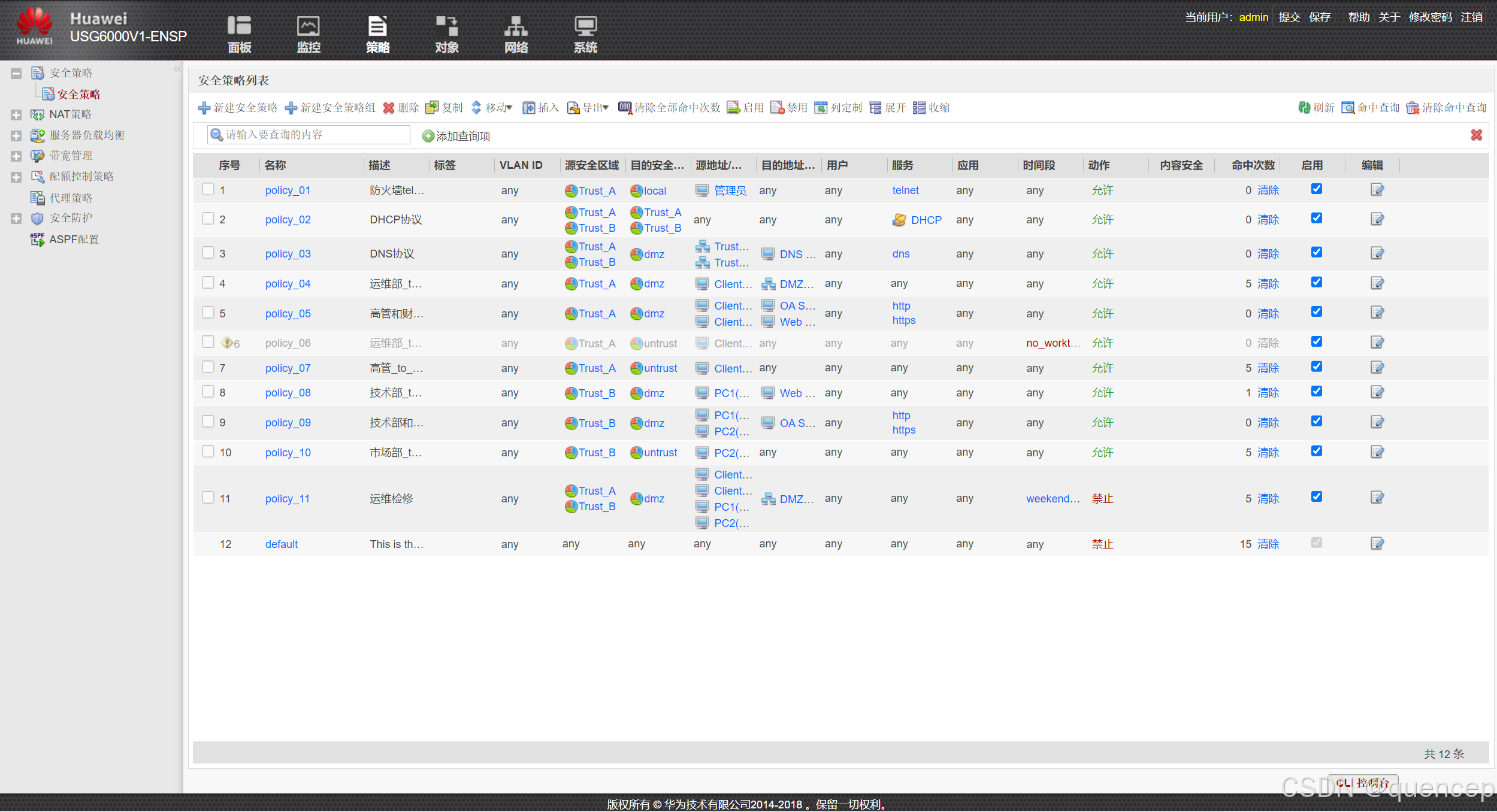Select the checkbox for policy_01 row
Image resolution: width=1497 pixels, height=812 pixels.
(x=208, y=189)
